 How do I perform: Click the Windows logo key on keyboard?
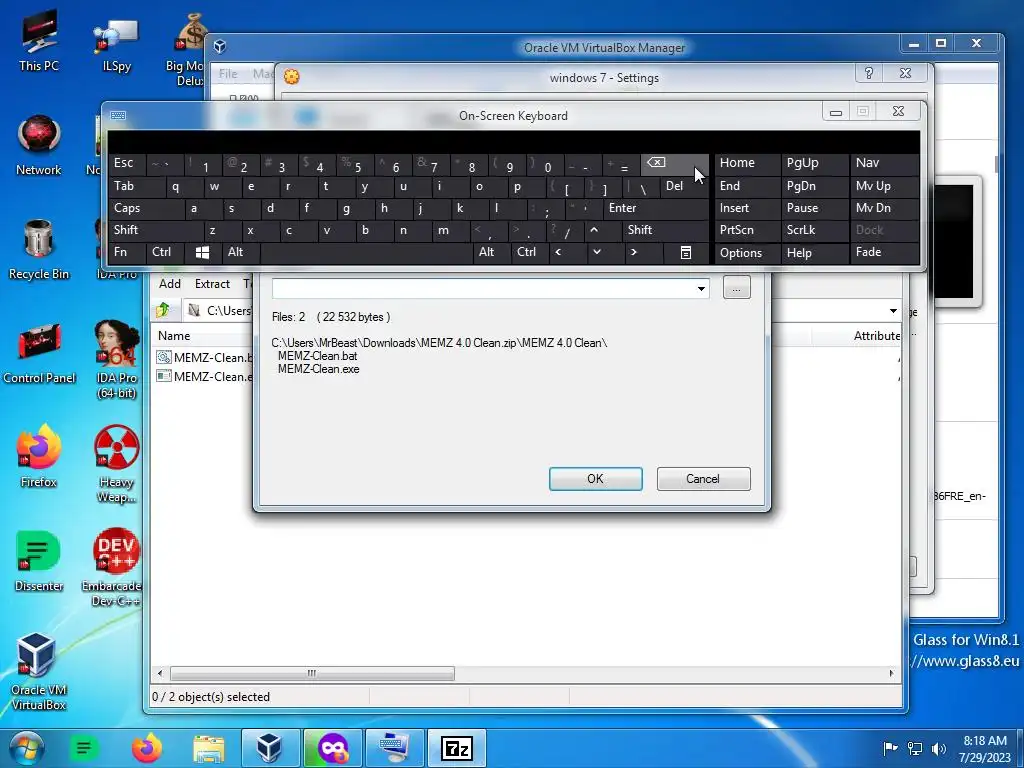click(202, 252)
